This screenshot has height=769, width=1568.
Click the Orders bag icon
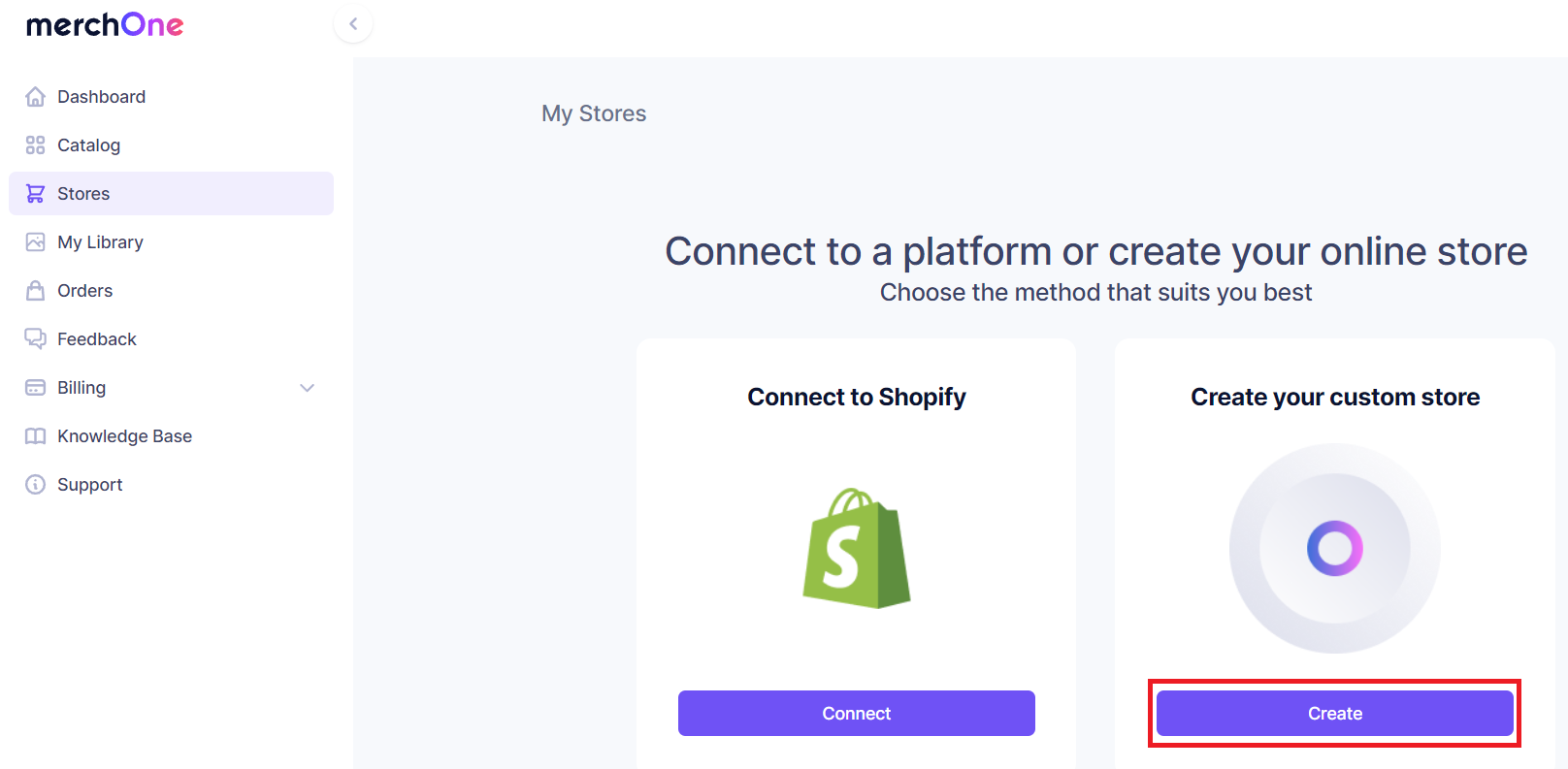click(x=35, y=290)
